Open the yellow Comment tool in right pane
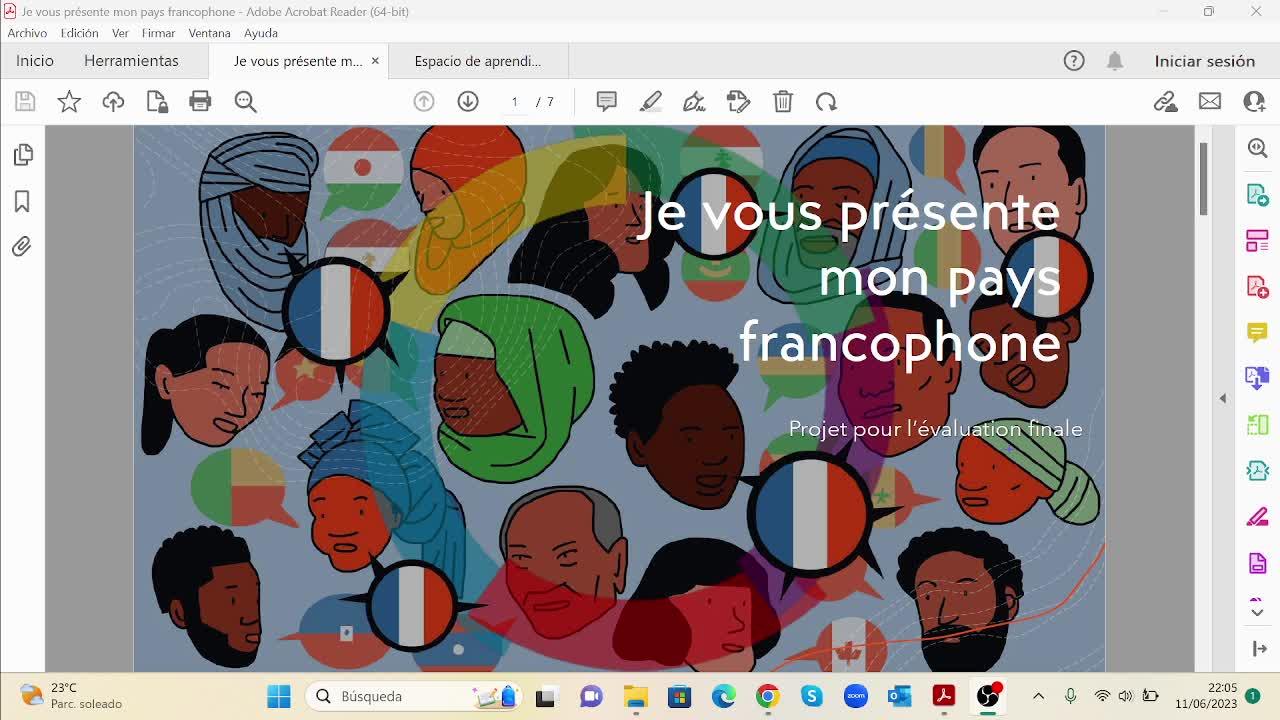Image resolution: width=1280 pixels, height=720 pixels. (x=1258, y=332)
